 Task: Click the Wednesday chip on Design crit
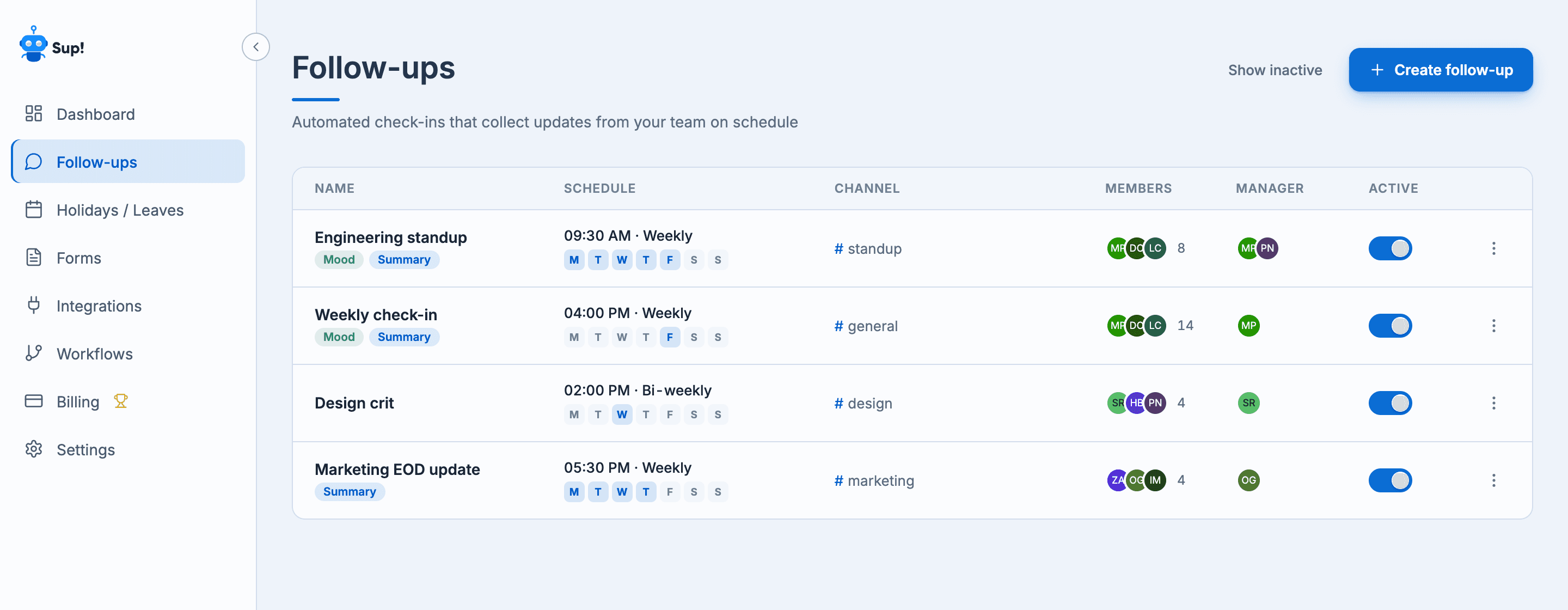coord(621,414)
